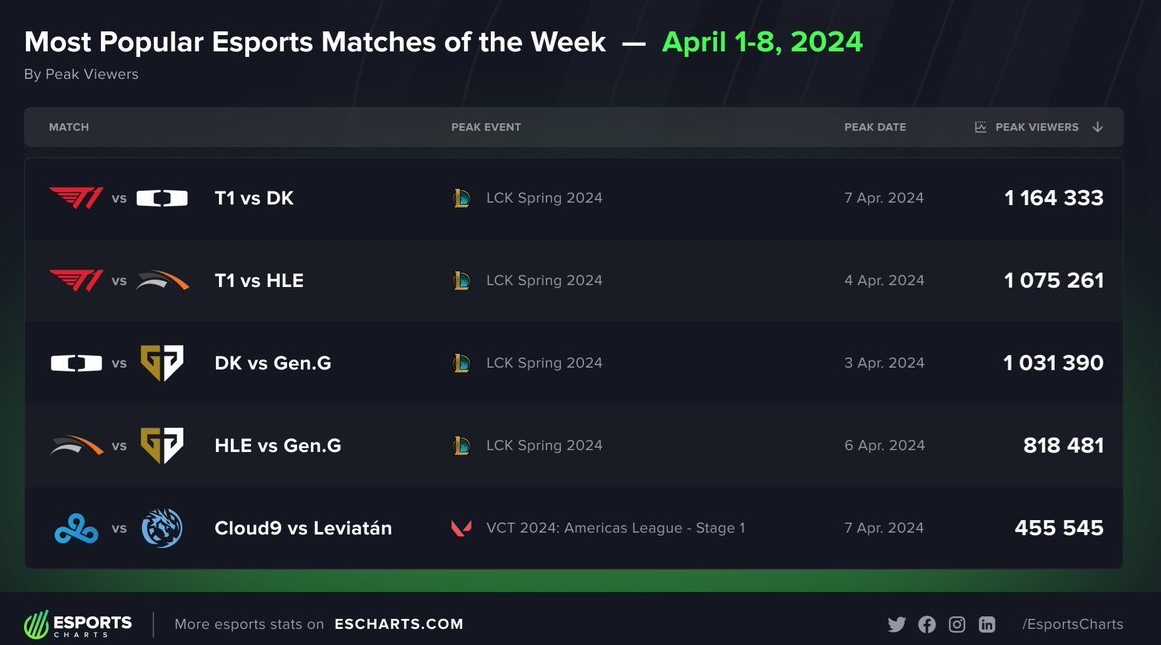Sort by Peak Viewers arrow
Screen dimensions: 1161x645
(x=1097, y=127)
